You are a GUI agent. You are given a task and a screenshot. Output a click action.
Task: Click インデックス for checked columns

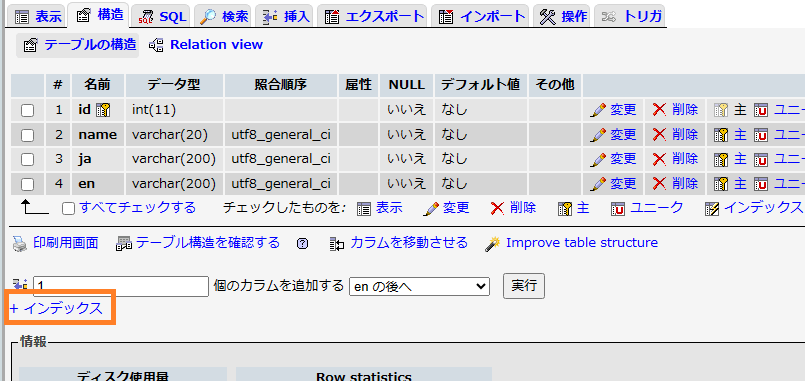(x=754, y=208)
